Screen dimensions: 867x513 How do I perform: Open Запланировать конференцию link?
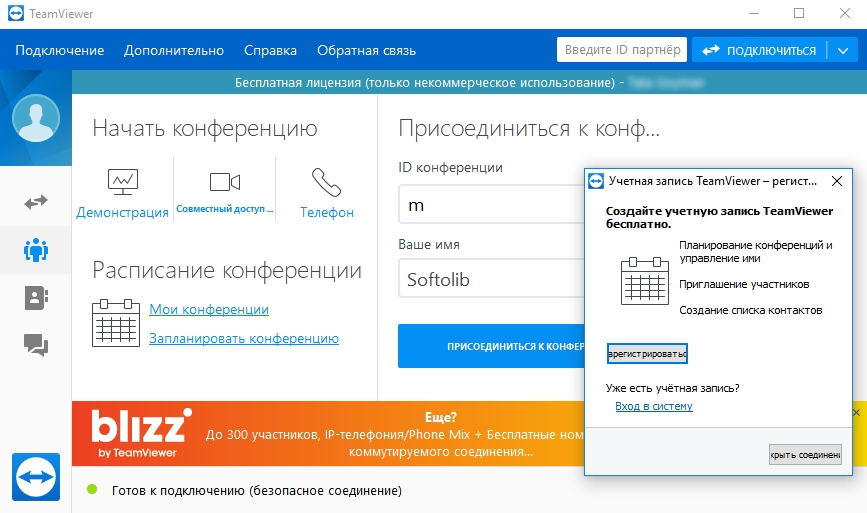[244, 338]
